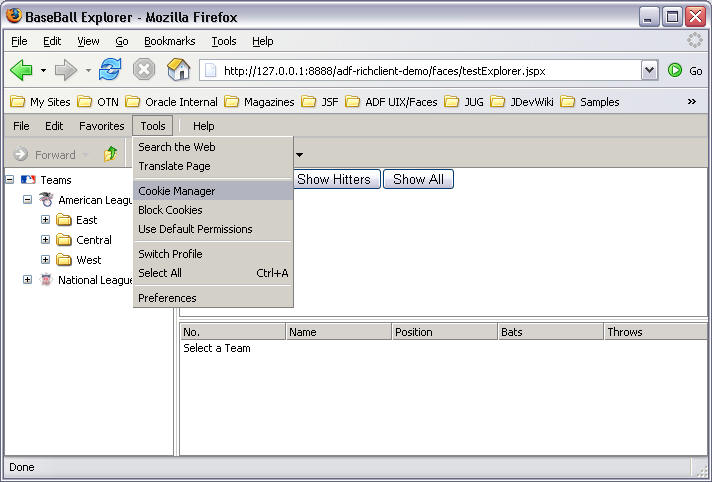Open the Firefox Help menu
Image resolution: width=712 pixels, height=482 pixels.
[x=262, y=41]
